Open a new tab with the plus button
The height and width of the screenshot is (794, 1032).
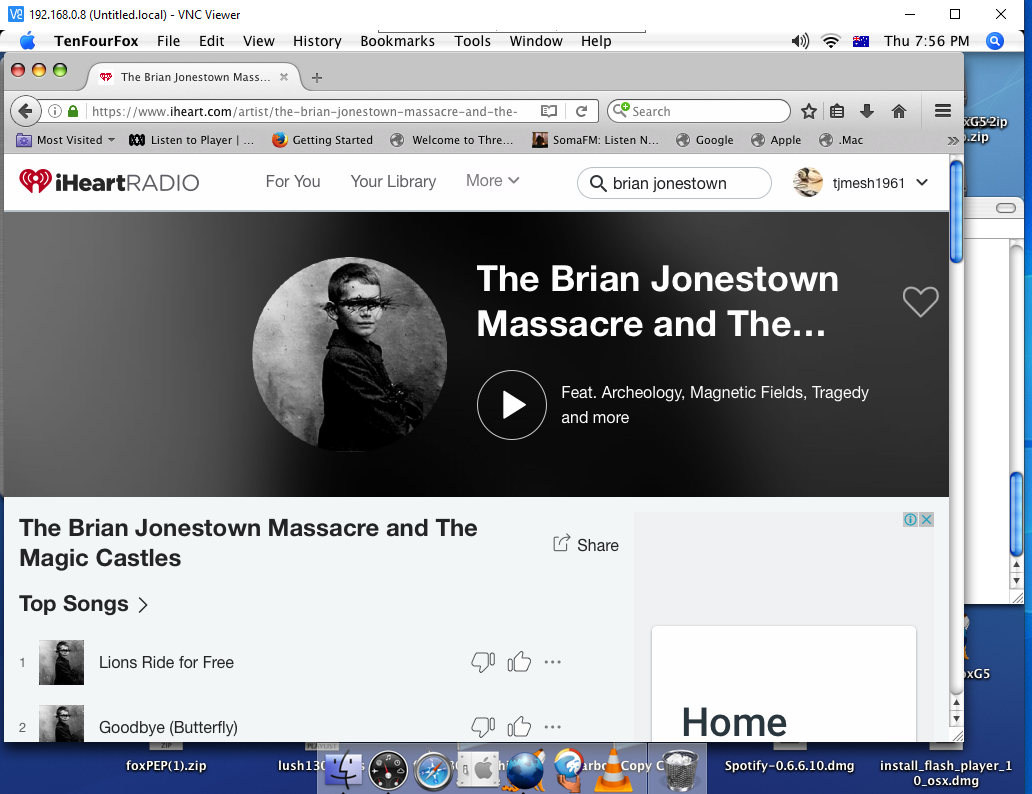coord(317,78)
